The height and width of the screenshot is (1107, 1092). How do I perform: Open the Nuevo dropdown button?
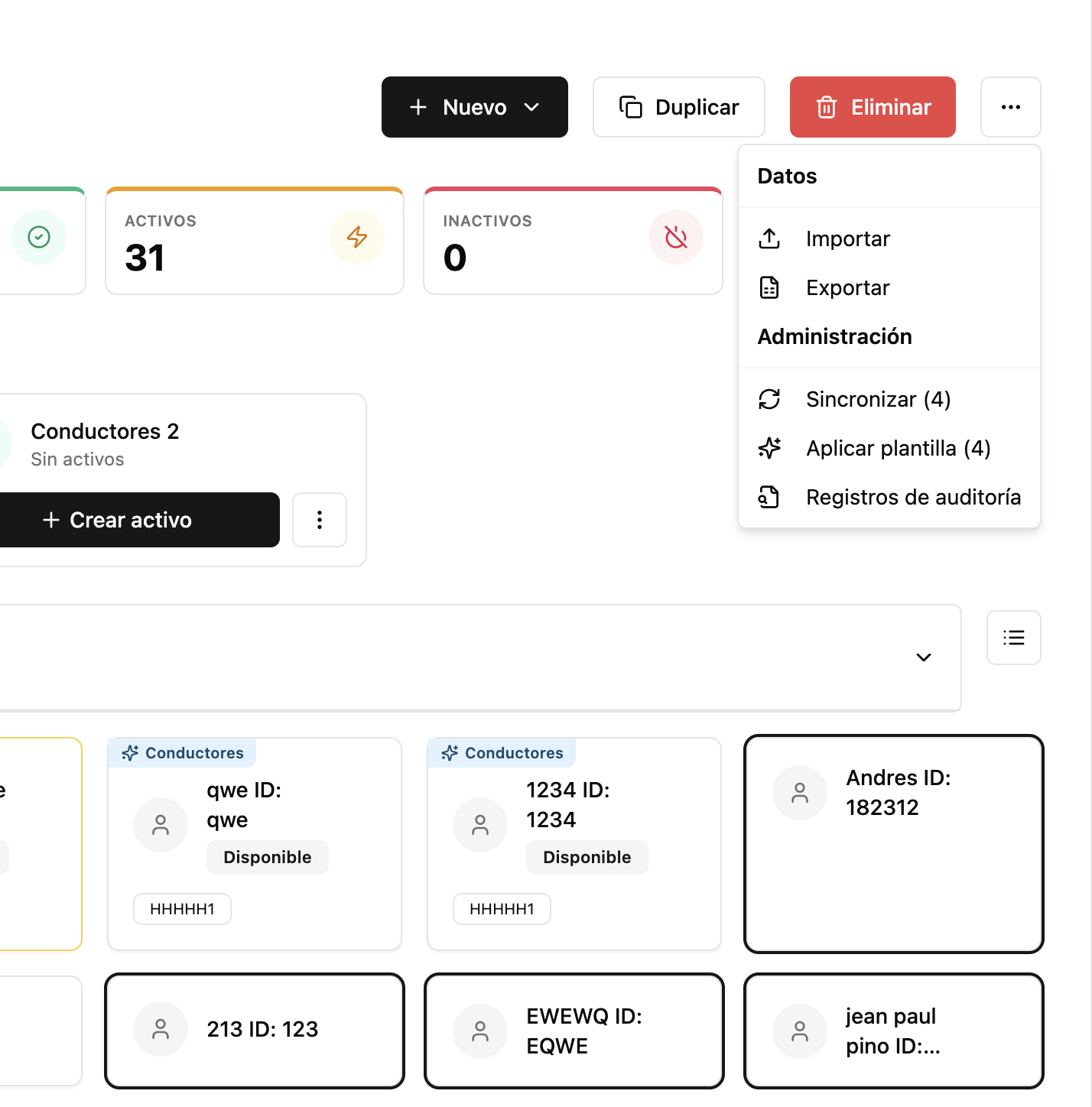[474, 107]
